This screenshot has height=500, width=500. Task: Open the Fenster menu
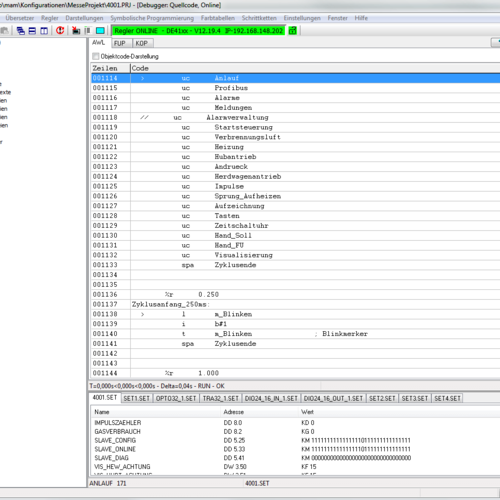click(337, 18)
